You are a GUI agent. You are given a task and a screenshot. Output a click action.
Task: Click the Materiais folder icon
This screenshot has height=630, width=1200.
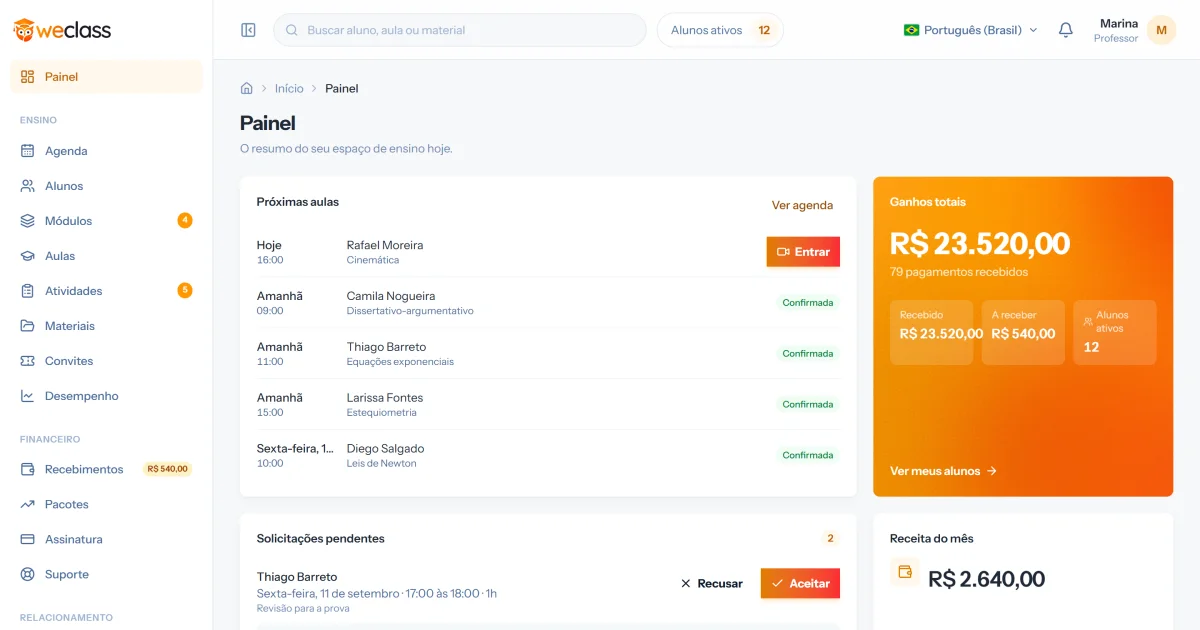[27, 326]
